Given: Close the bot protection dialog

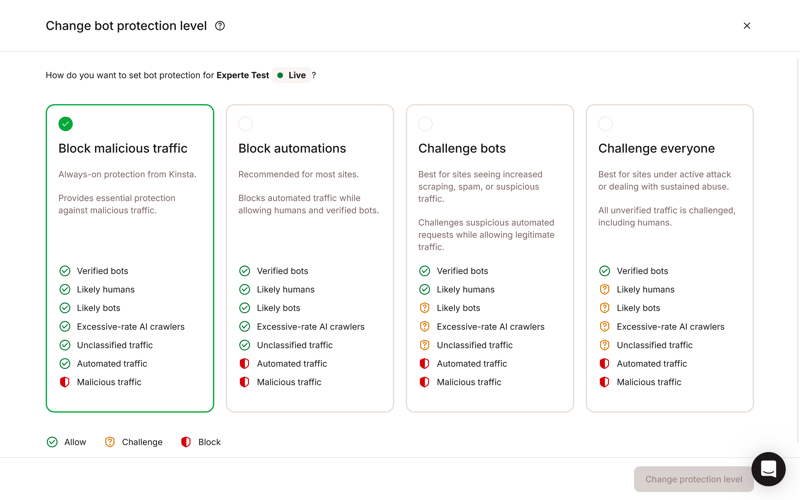Looking at the screenshot, I should click(747, 26).
